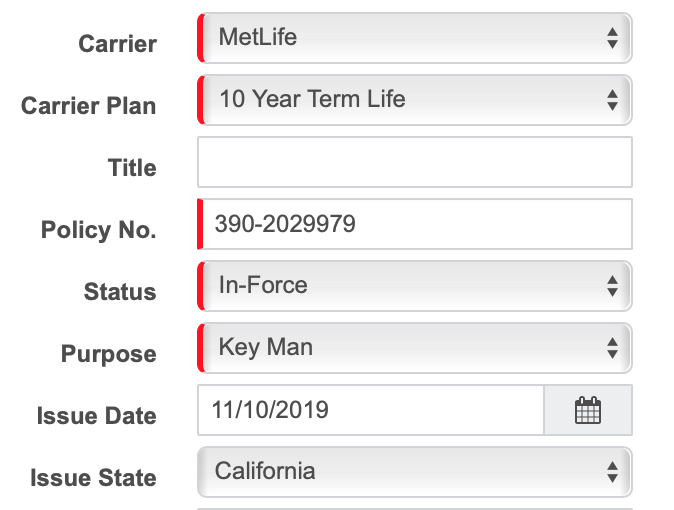Screen dimensions: 674x510
Task: Click the Carrier Plan label text
Action: tap(89, 106)
